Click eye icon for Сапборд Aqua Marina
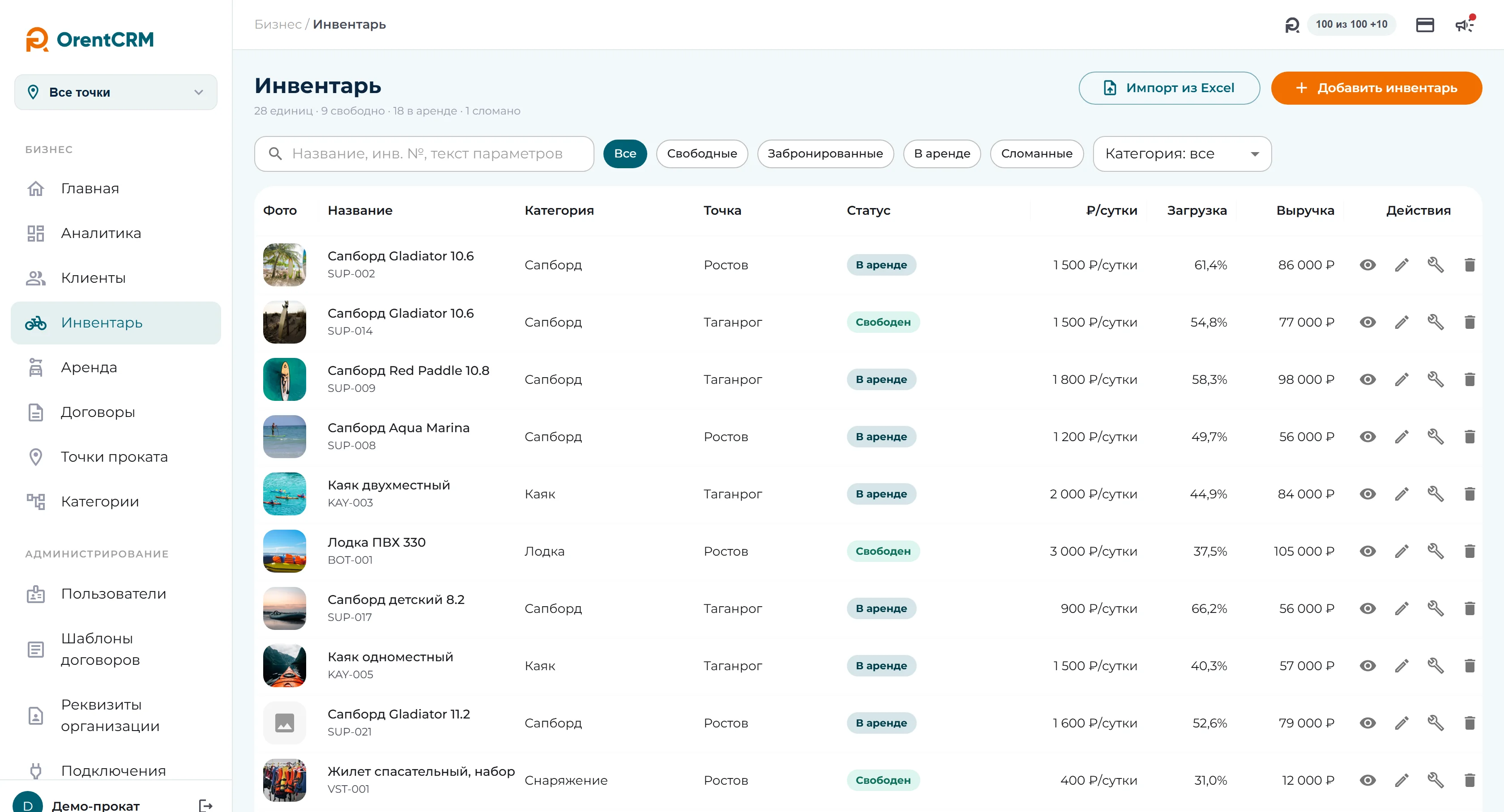Screen dimensions: 1504x812 pyautogui.click(x=1367, y=436)
